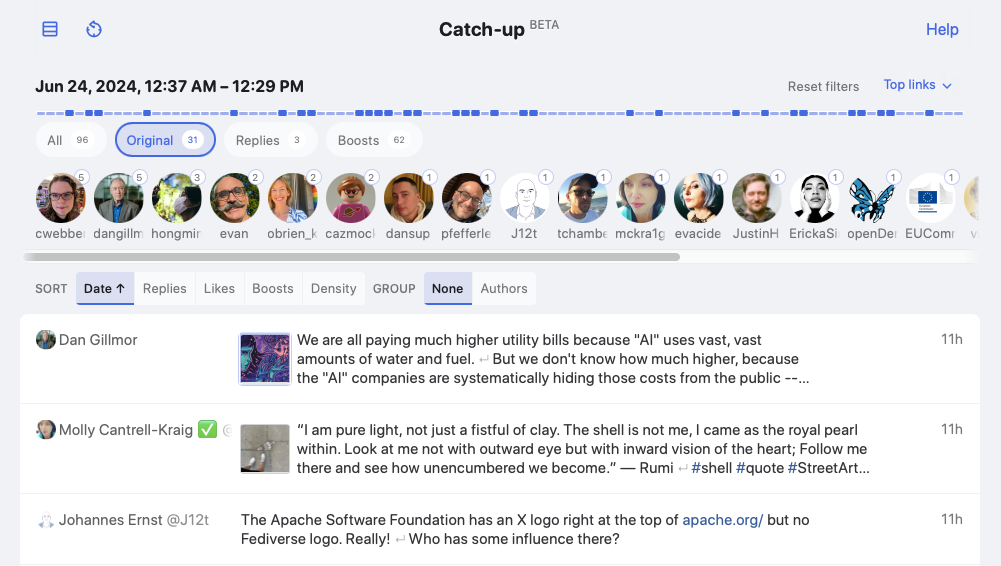Screen dimensions: 1001x566
Task: Open the apache.org link
Action: [722, 520]
